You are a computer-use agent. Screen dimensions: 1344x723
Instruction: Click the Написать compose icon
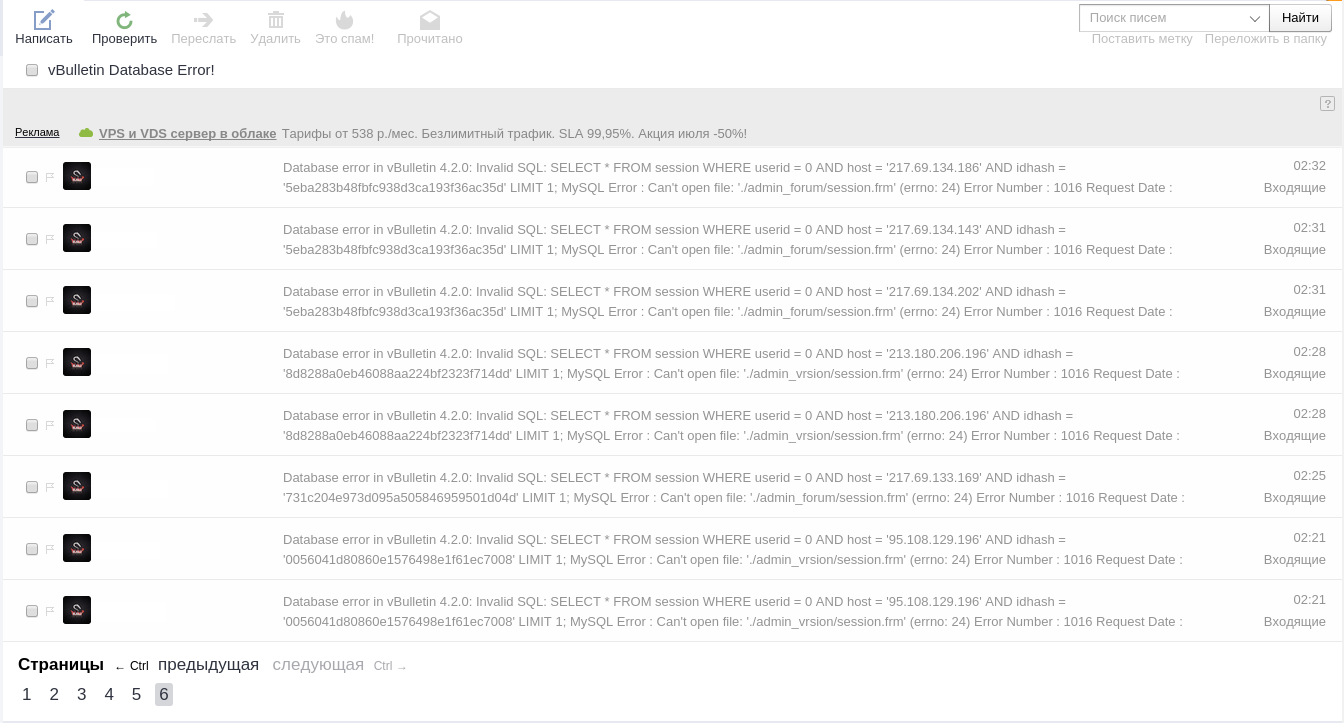[x=44, y=20]
